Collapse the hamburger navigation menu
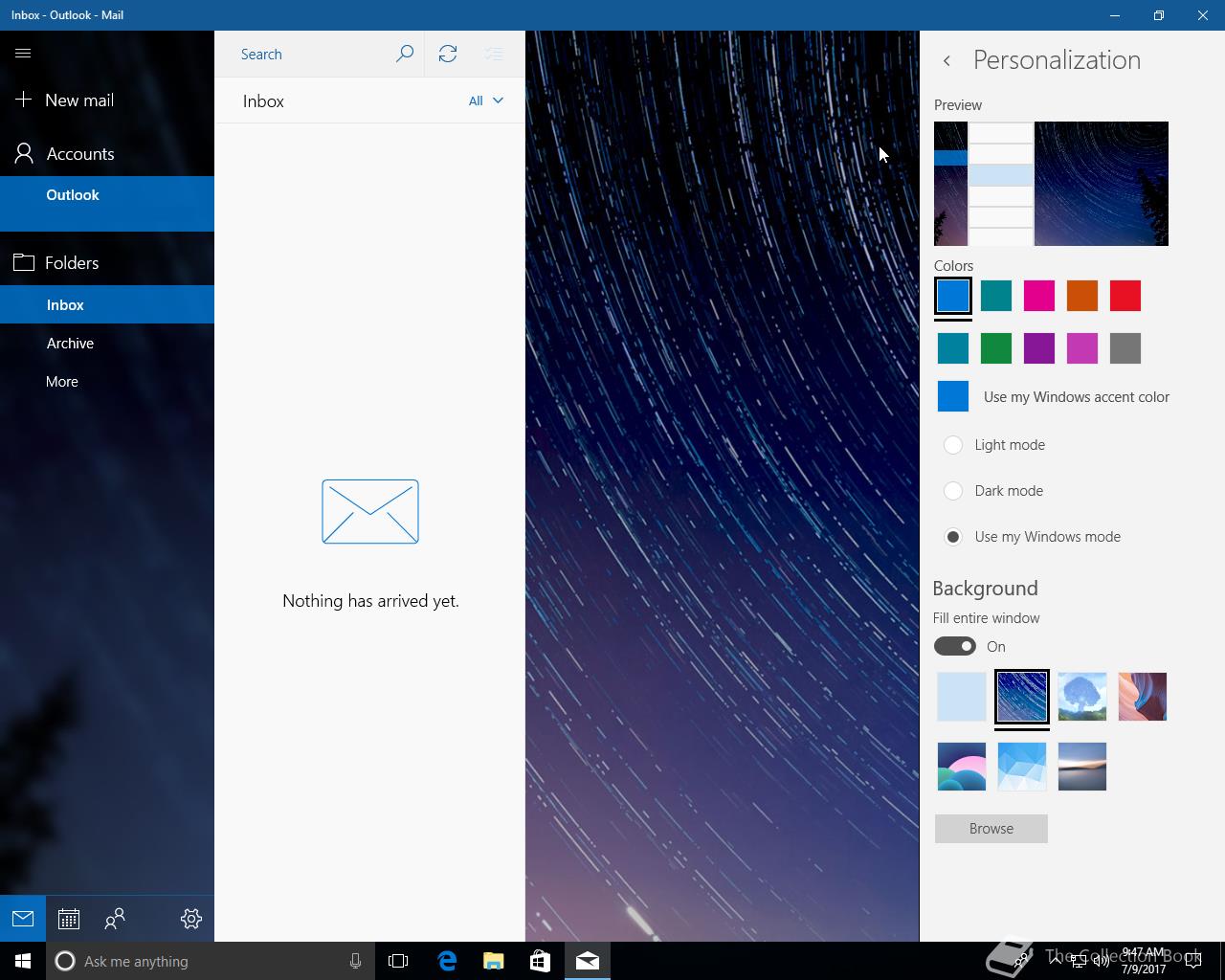1225x980 pixels. coord(23,54)
